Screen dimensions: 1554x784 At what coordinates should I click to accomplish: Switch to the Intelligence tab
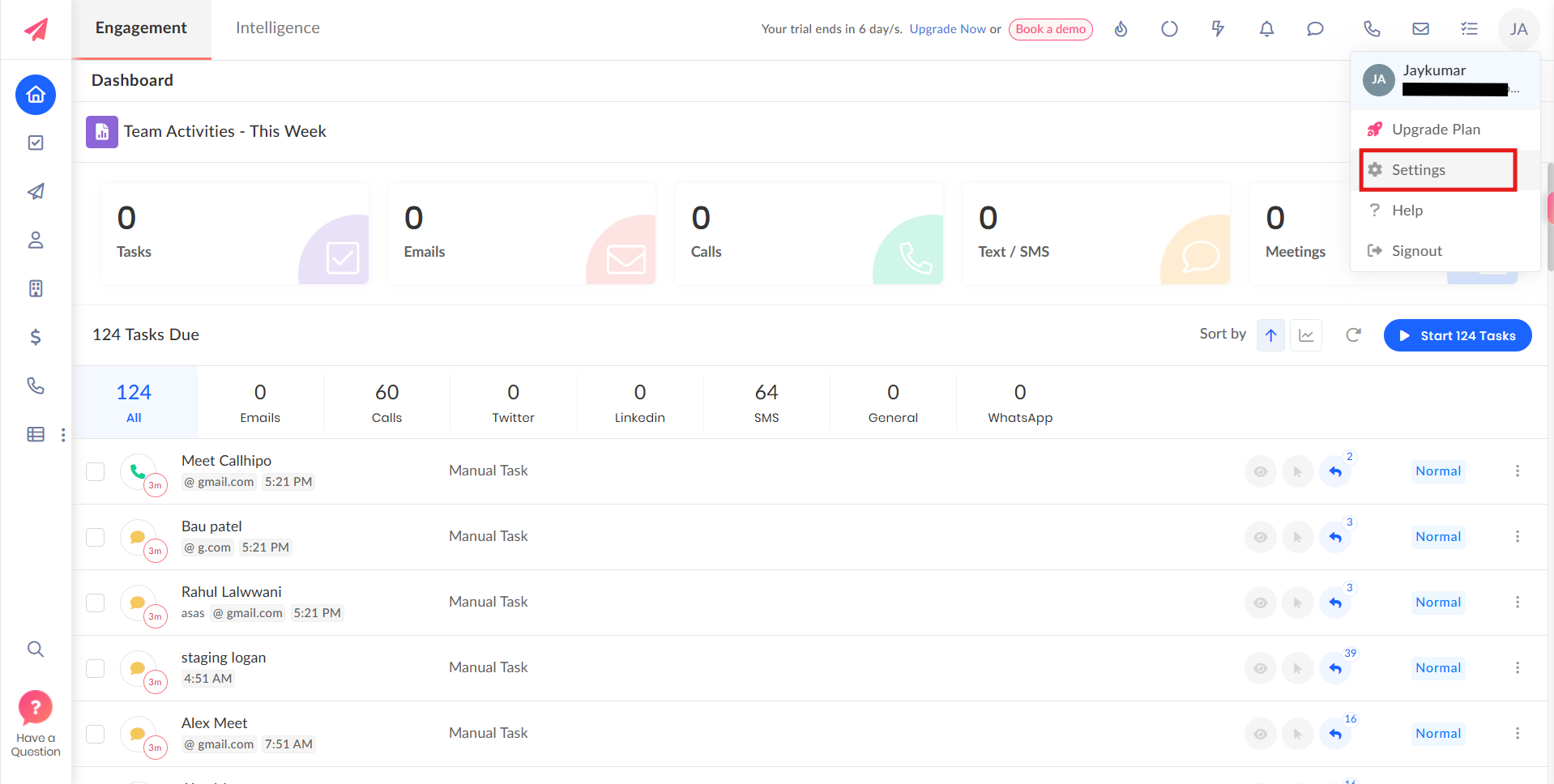(278, 28)
